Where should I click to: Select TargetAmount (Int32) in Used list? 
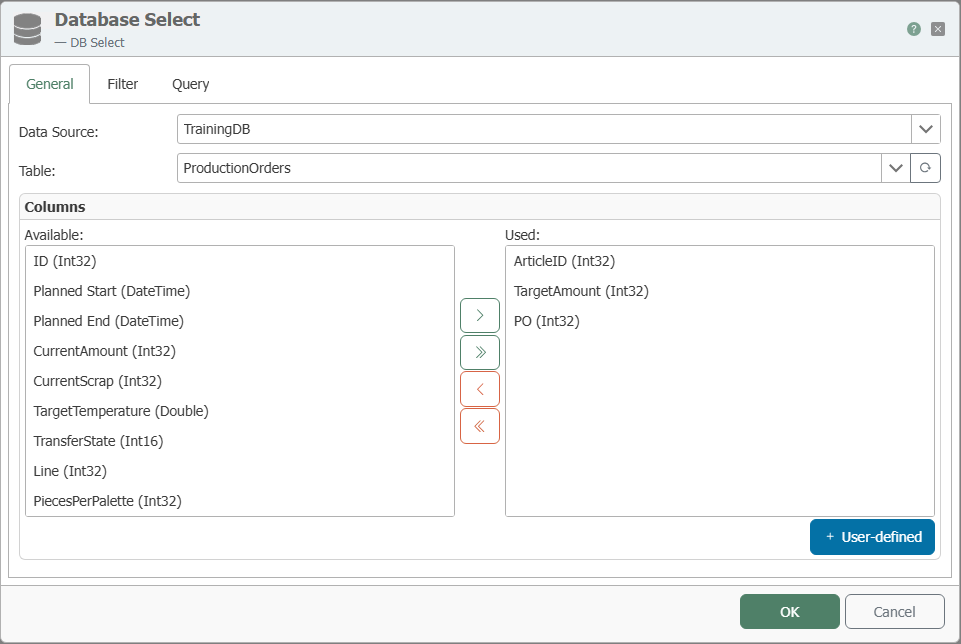[x=720, y=291]
